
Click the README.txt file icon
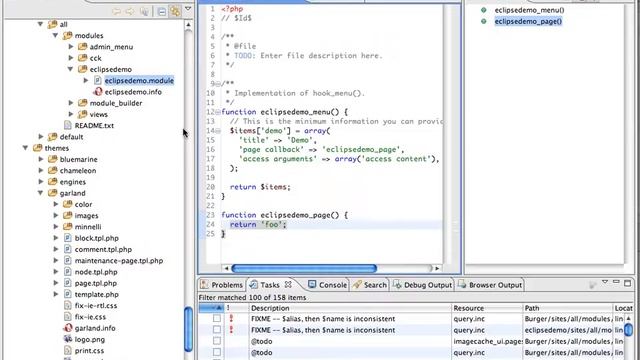point(68,125)
